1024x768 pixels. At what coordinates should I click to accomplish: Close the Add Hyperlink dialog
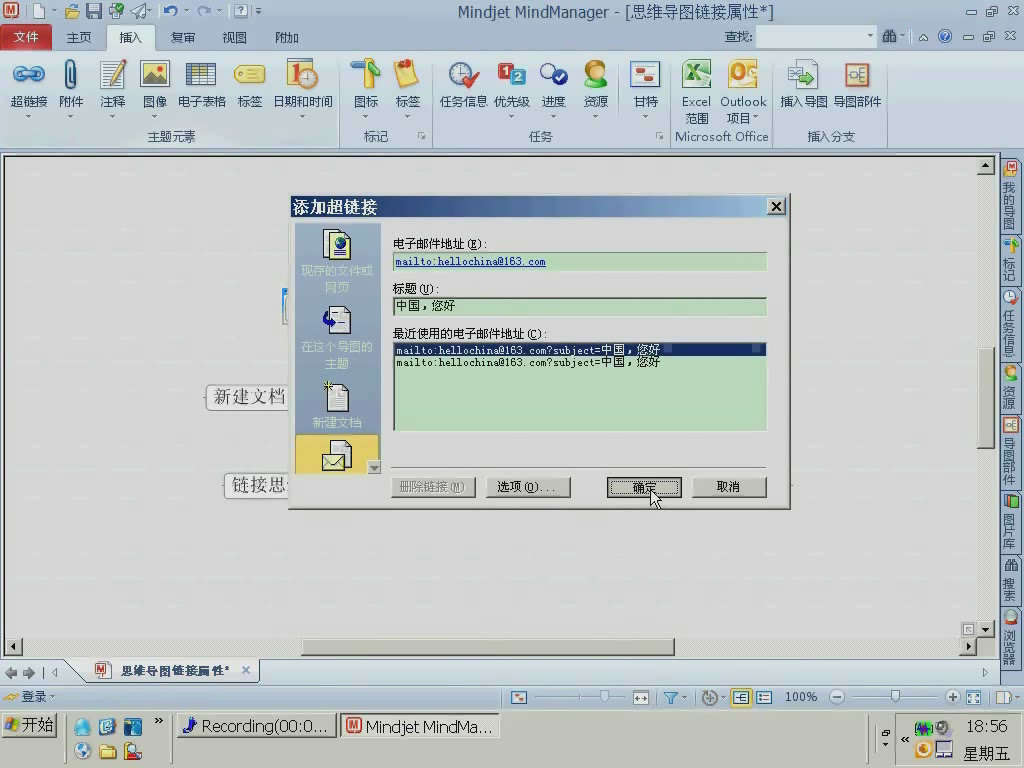pos(775,207)
